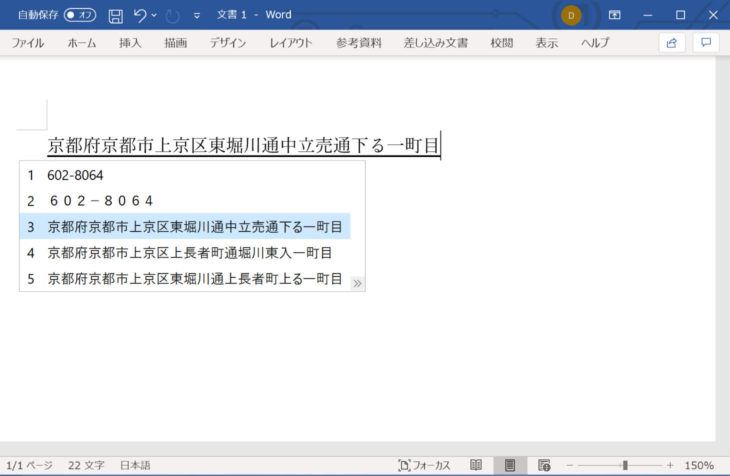
Task: Click the Undo arrow icon
Action: pyautogui.click(x=140, y=15)
